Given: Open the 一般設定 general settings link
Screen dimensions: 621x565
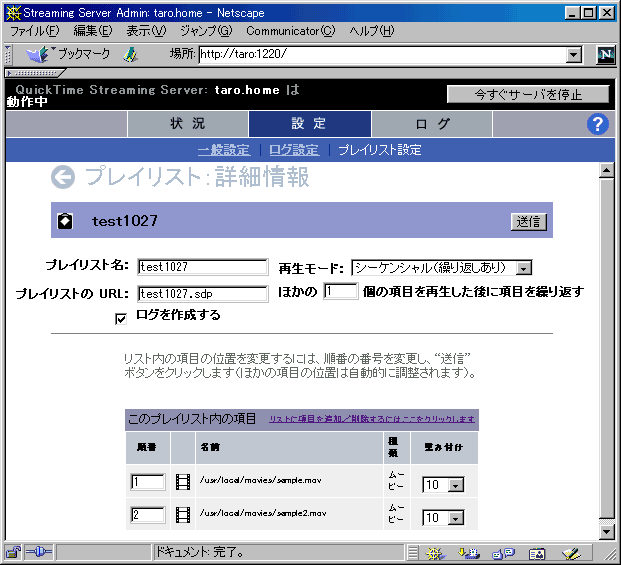Looking at the screenshot, I should click(x=223, y=150).
